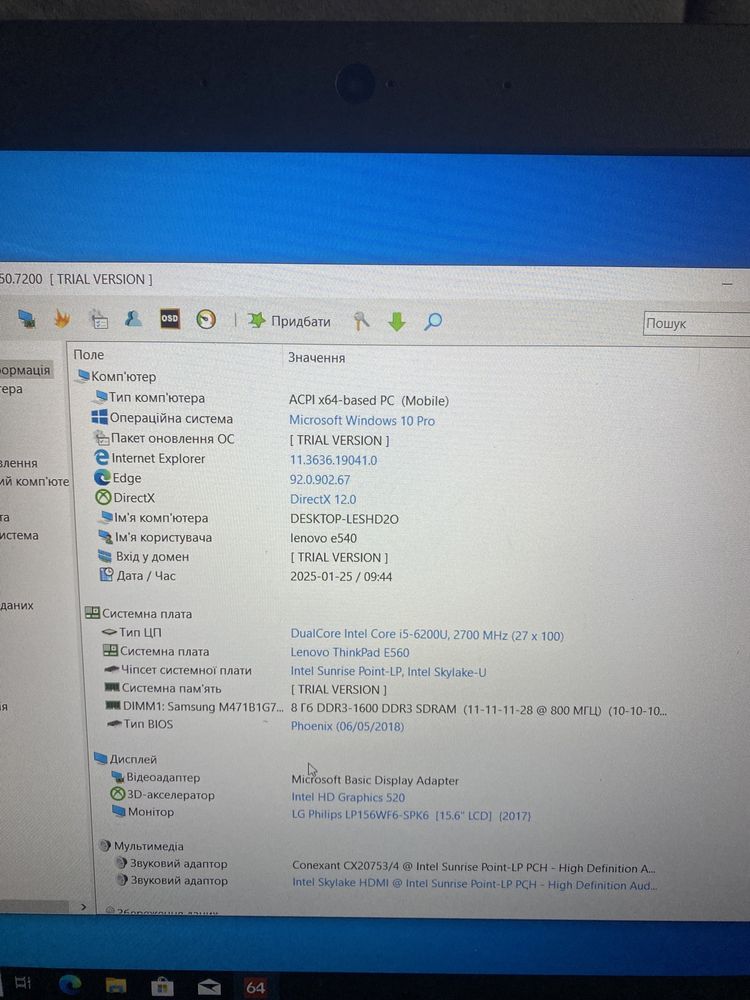
Task: Click the AIDA64 taskbar icon
Action: tap(255, 987)
